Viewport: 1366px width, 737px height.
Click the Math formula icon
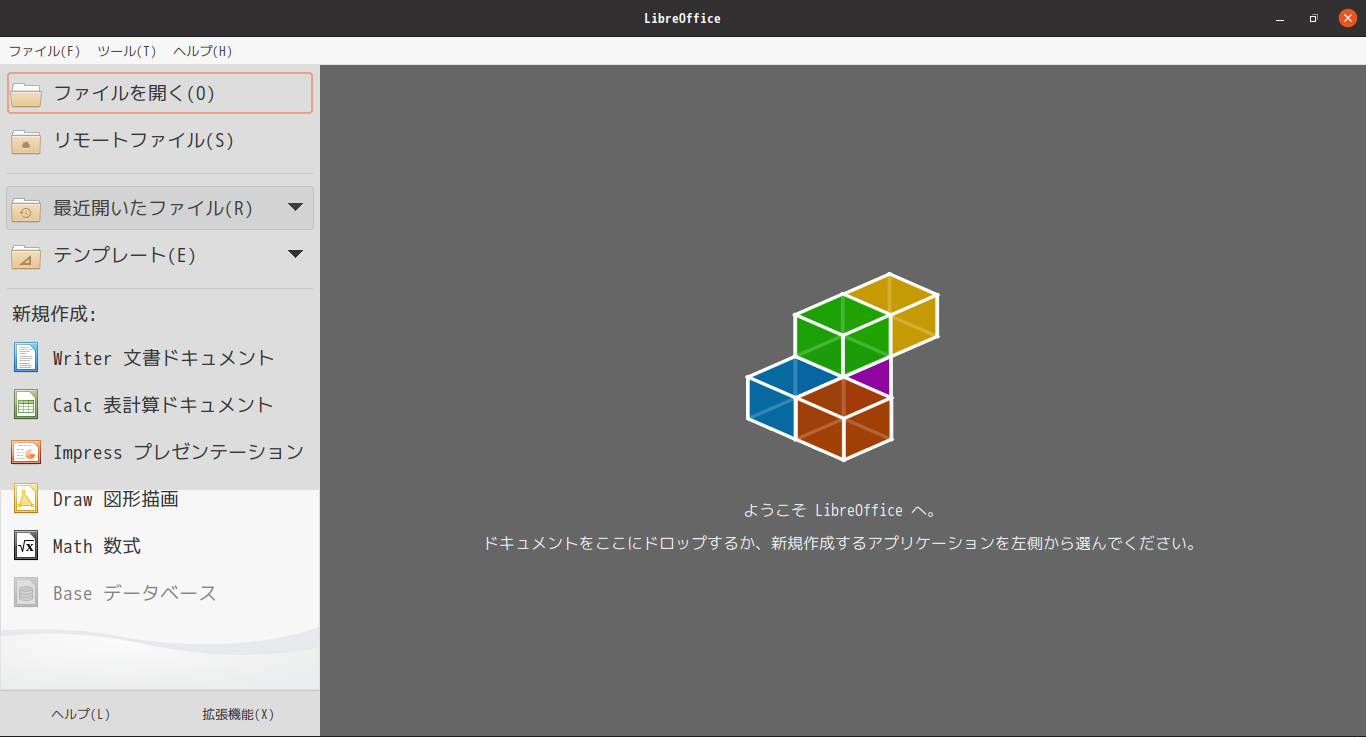pyautogui.click(x=26, y=545)
